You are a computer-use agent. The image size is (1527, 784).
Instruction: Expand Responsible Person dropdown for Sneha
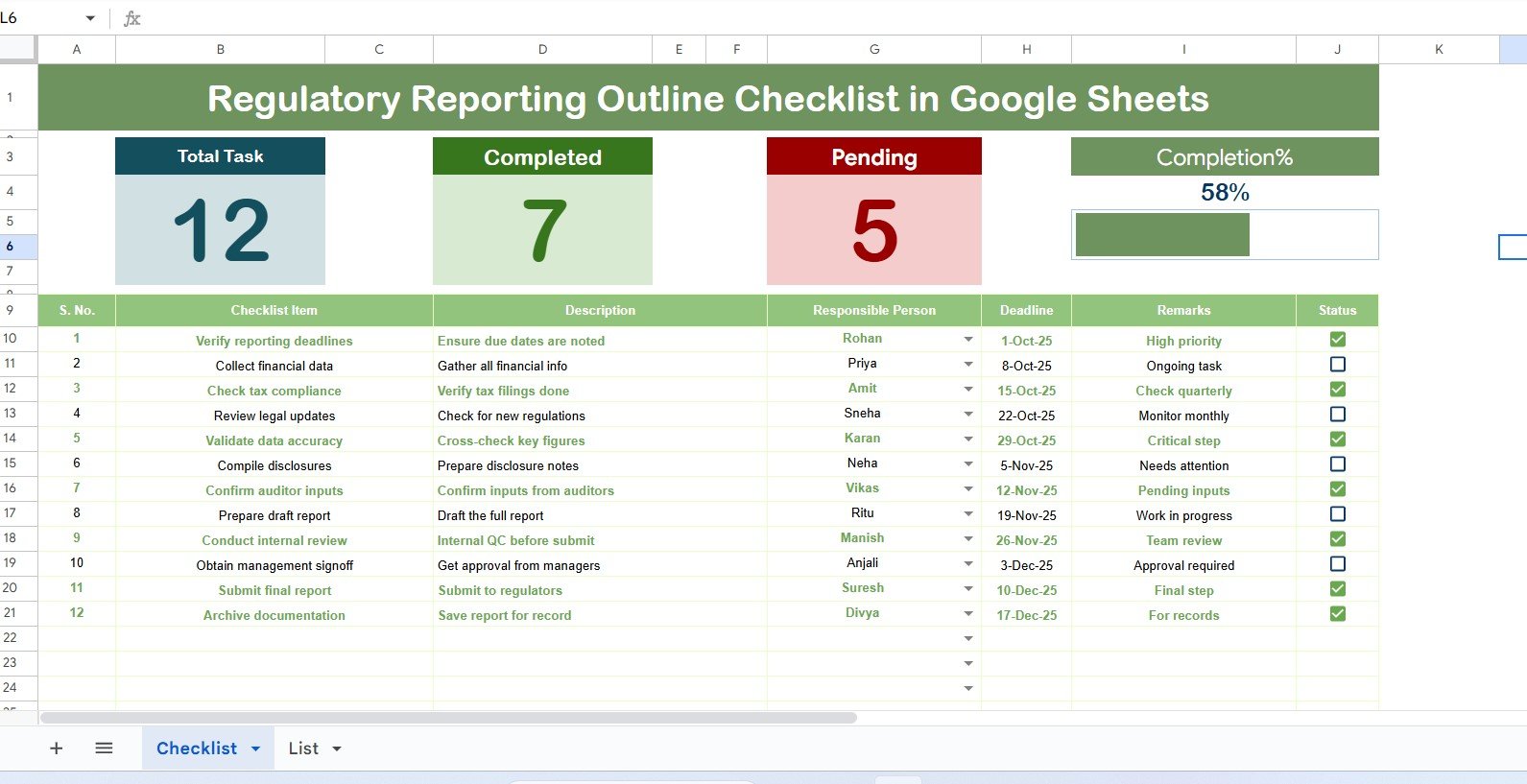pyautogui.click(x=968, y=415)
